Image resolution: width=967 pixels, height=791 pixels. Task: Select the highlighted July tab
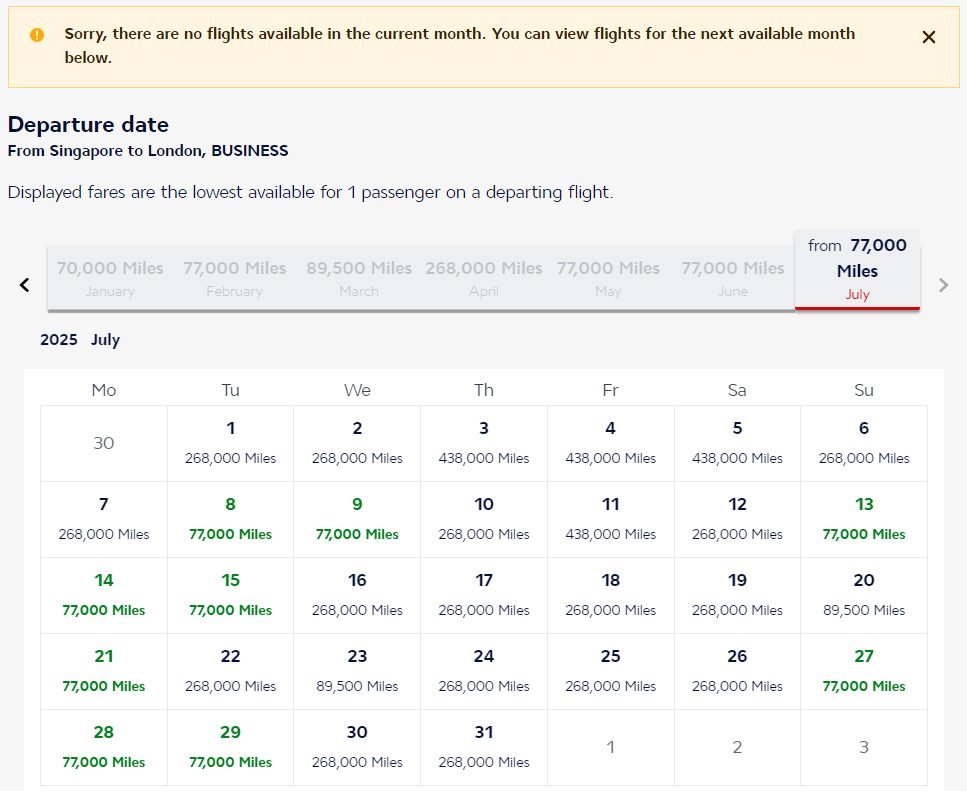pyautogui.click(x=857, y=270)
